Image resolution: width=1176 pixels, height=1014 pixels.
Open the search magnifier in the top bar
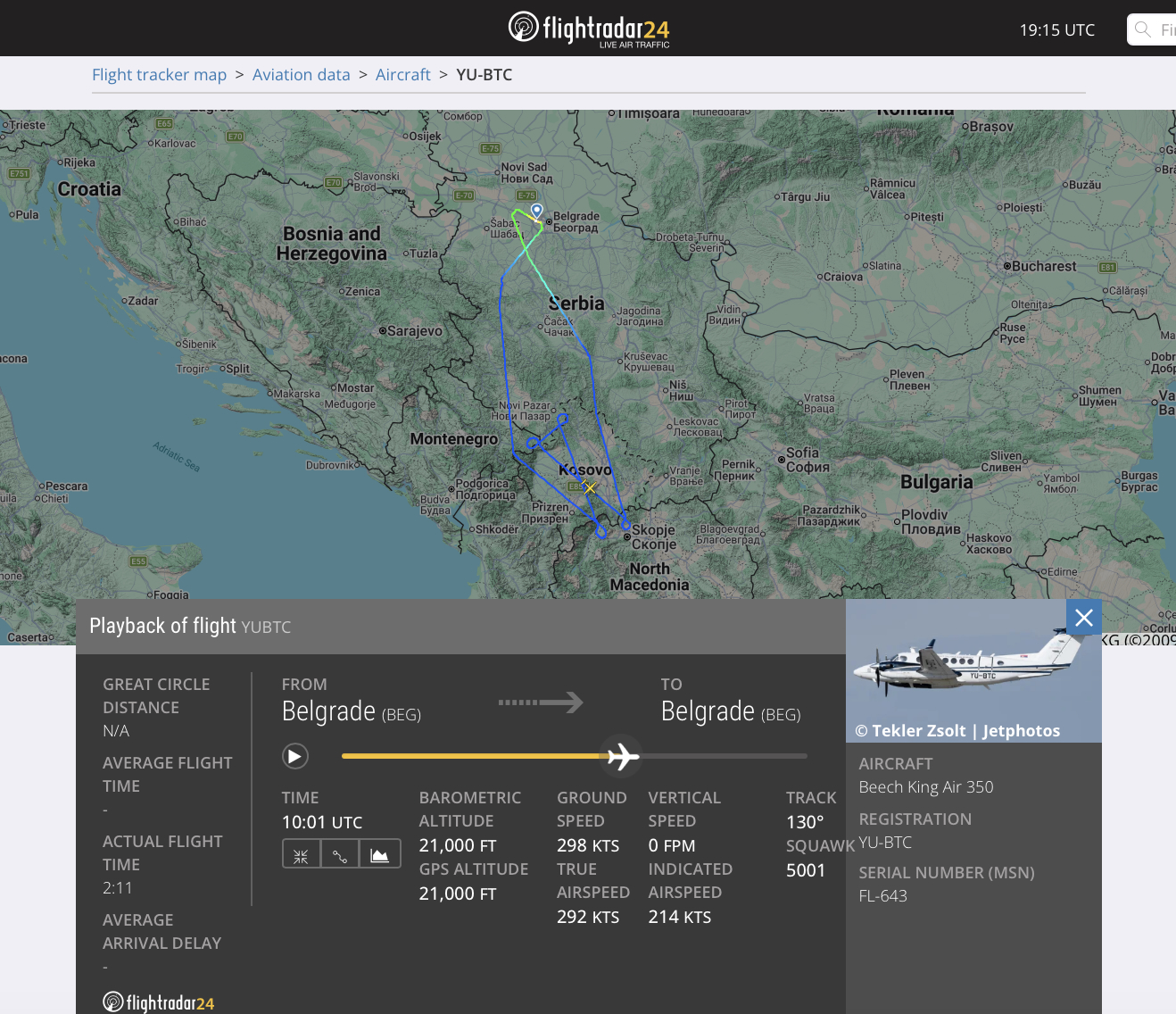1142,29
